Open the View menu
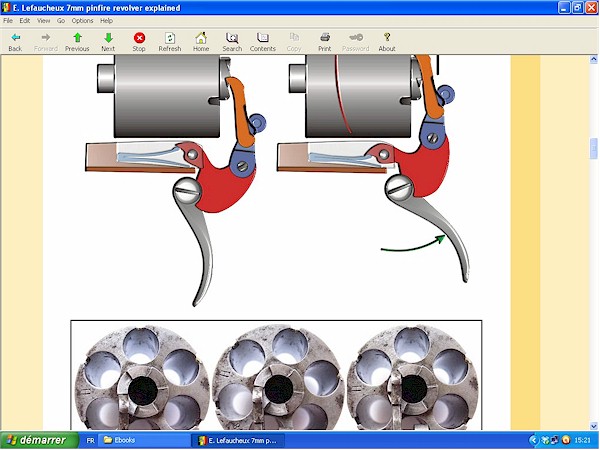This screenshot has height=450, width=600. [44, 21]
